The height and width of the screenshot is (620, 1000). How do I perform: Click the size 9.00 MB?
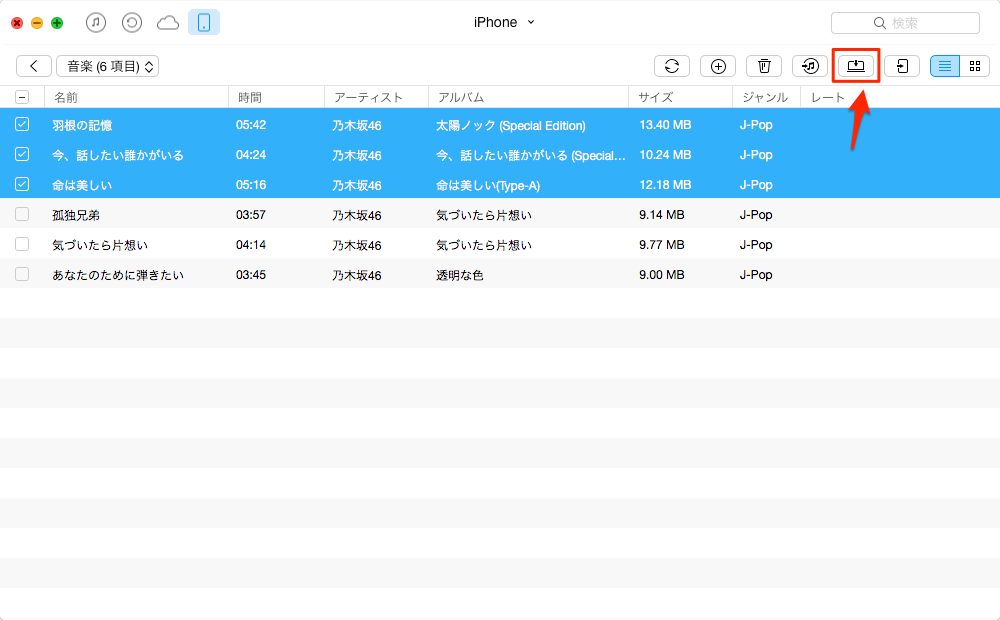coord(662,275)
